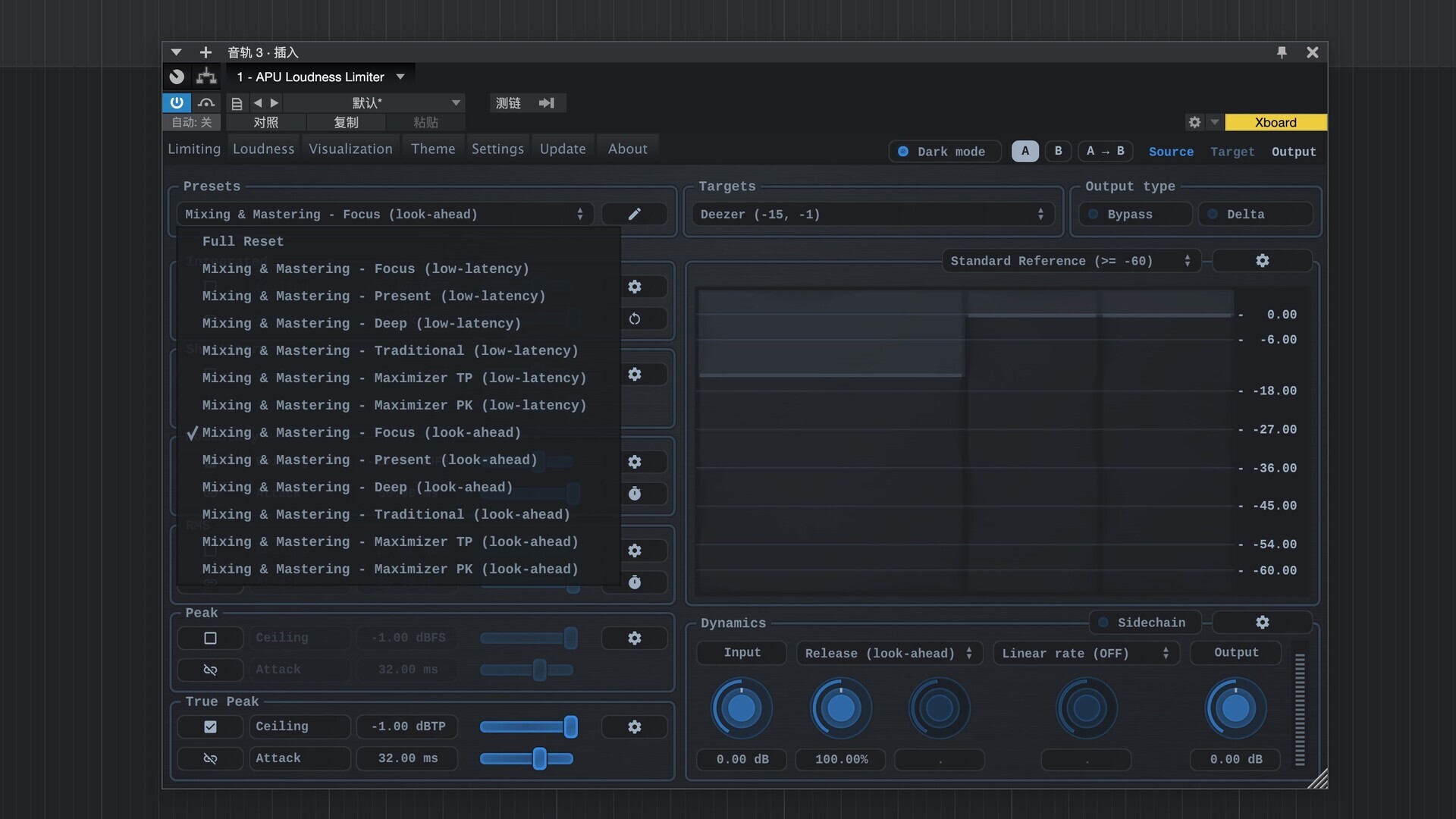The image size is (1456, 819).
Task: Enable the Peak ceiling checkbox
Action: tap(210, 638)
